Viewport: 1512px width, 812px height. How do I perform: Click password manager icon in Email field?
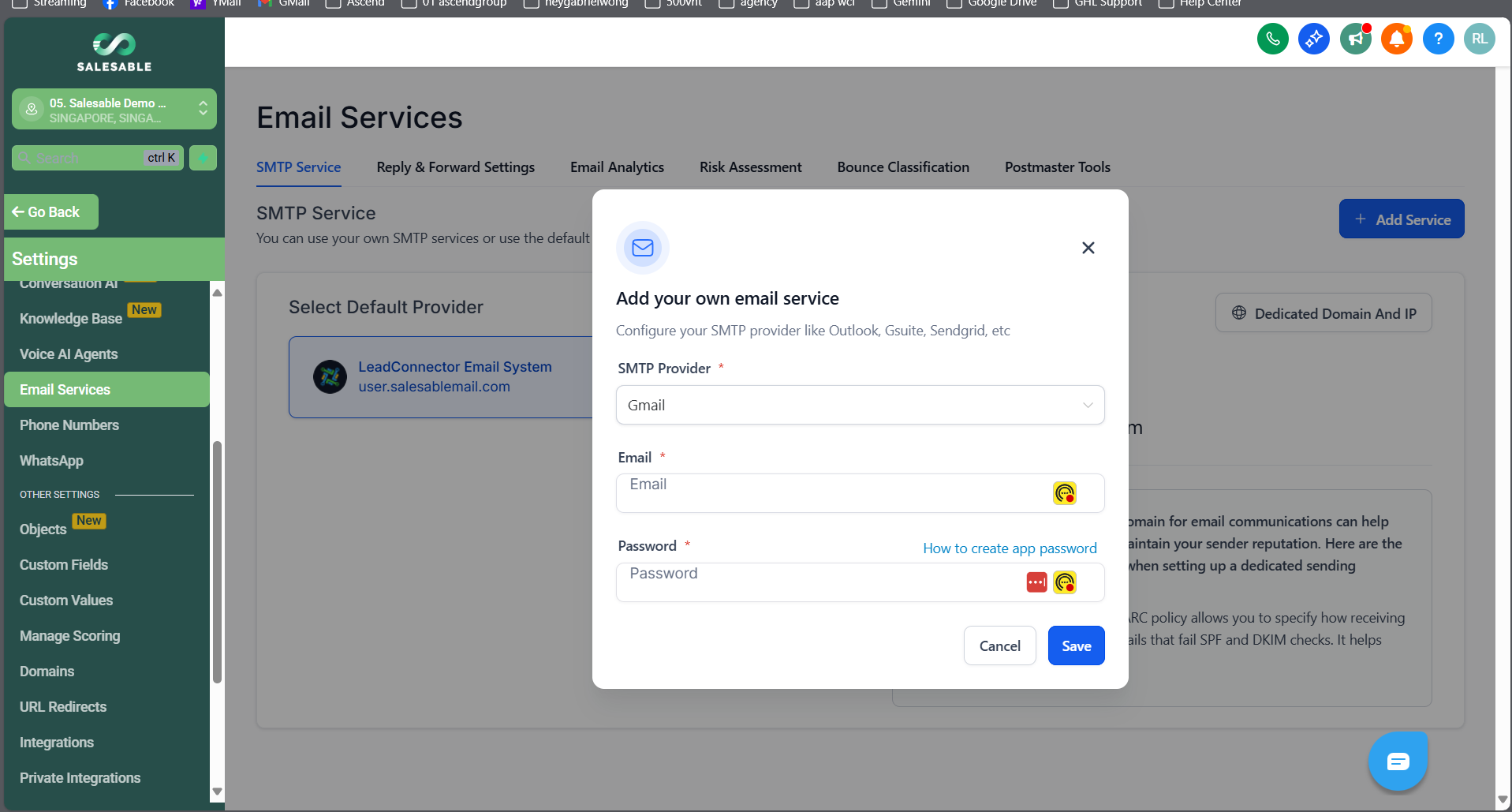point(1065,493)
